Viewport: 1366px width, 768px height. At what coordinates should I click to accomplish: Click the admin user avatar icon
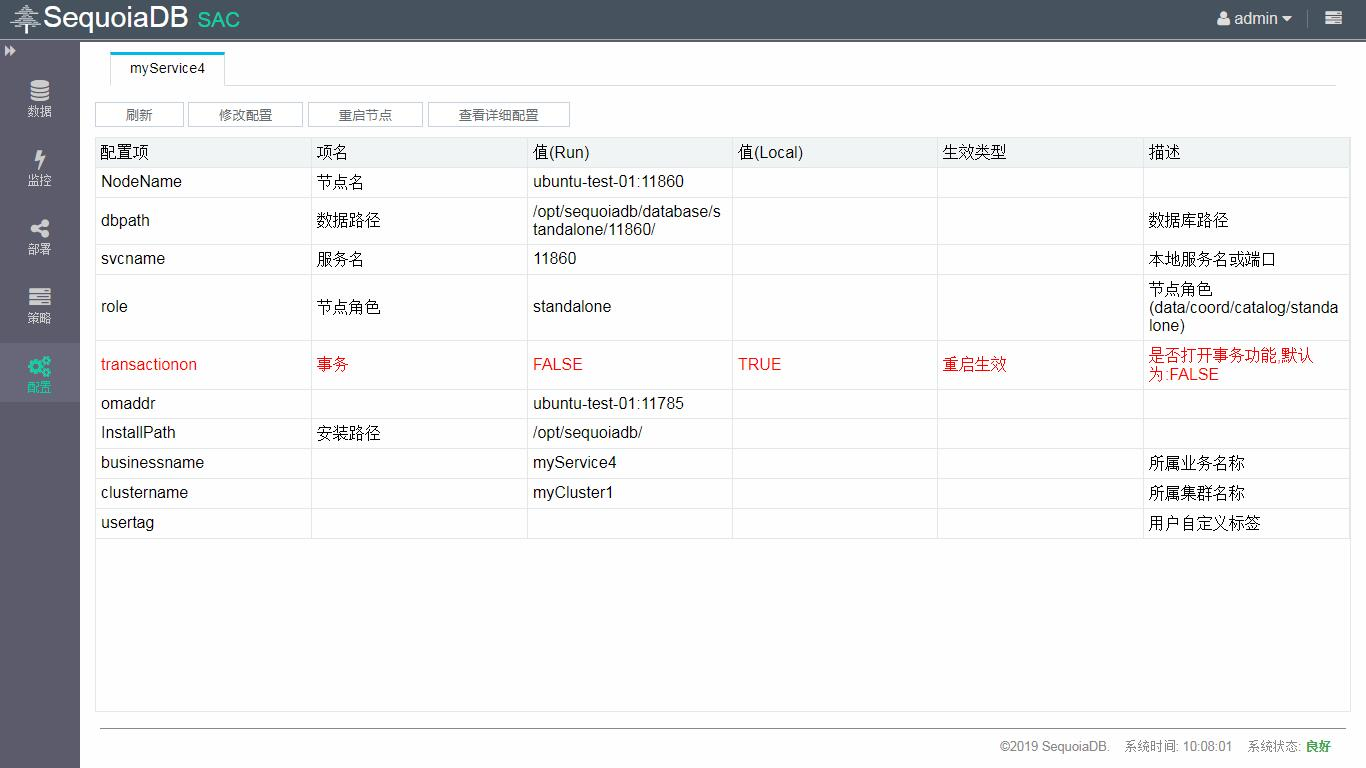[x=1223, y=19]
